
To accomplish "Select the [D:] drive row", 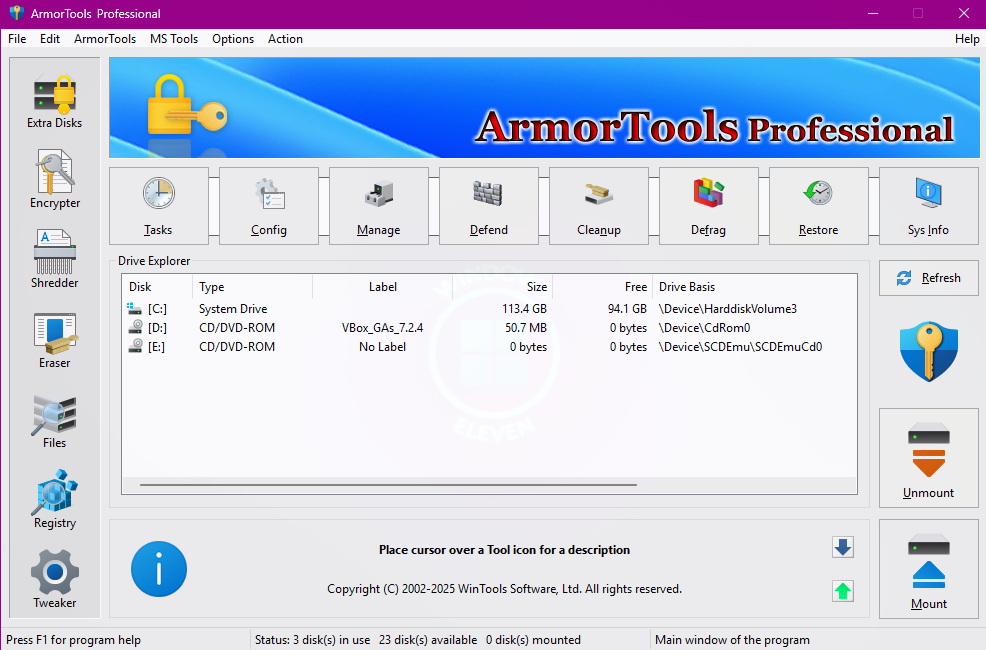I will 489,328.
